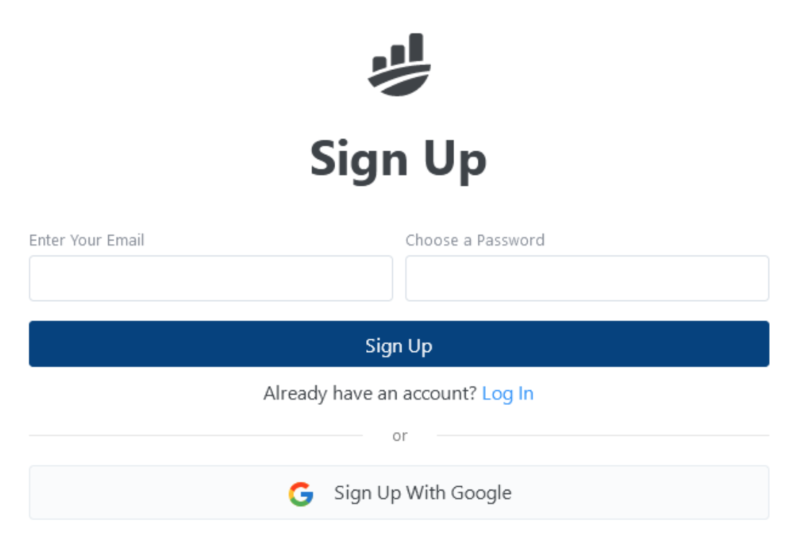Click the Google G logo icon
The width and height of the screenshot is (800, 543).
[301, 493]
